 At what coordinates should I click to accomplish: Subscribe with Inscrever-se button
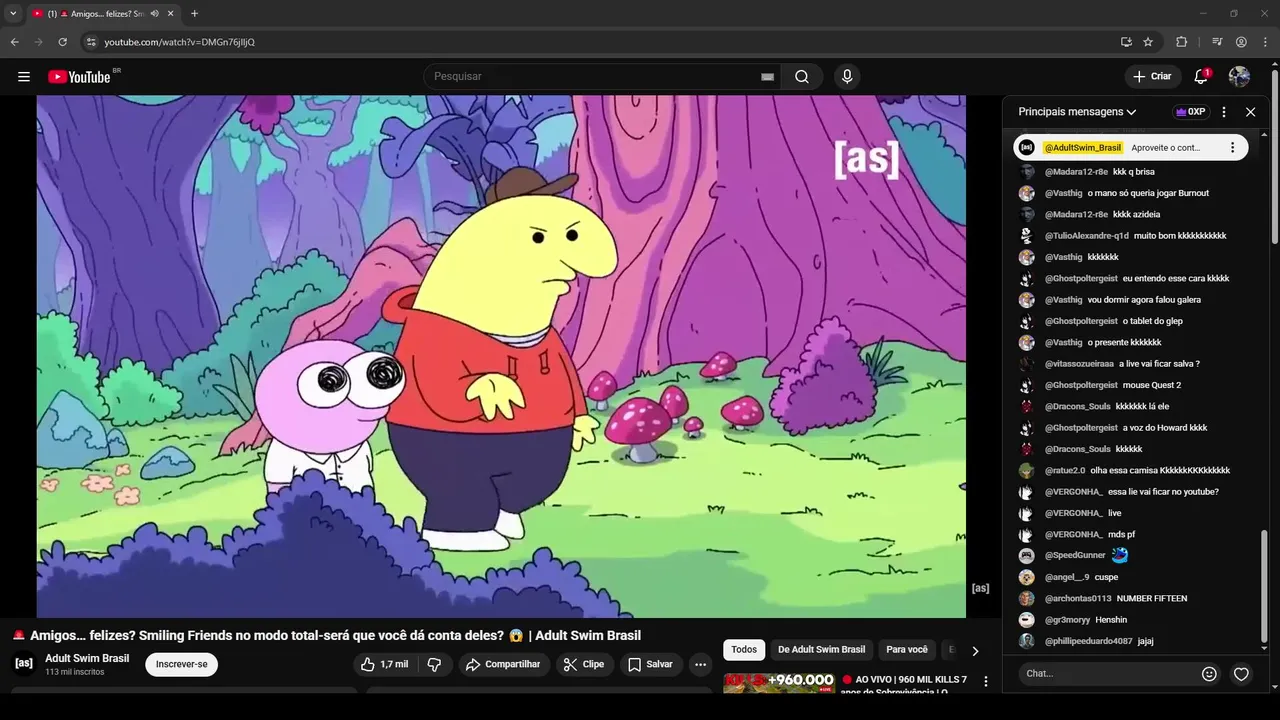181,664
